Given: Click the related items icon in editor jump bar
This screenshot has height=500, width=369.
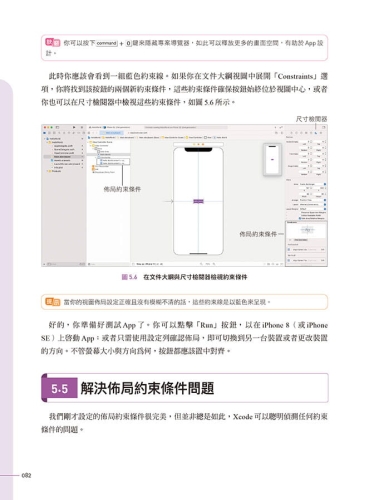Looking at the screenshot, I should 90,133.
